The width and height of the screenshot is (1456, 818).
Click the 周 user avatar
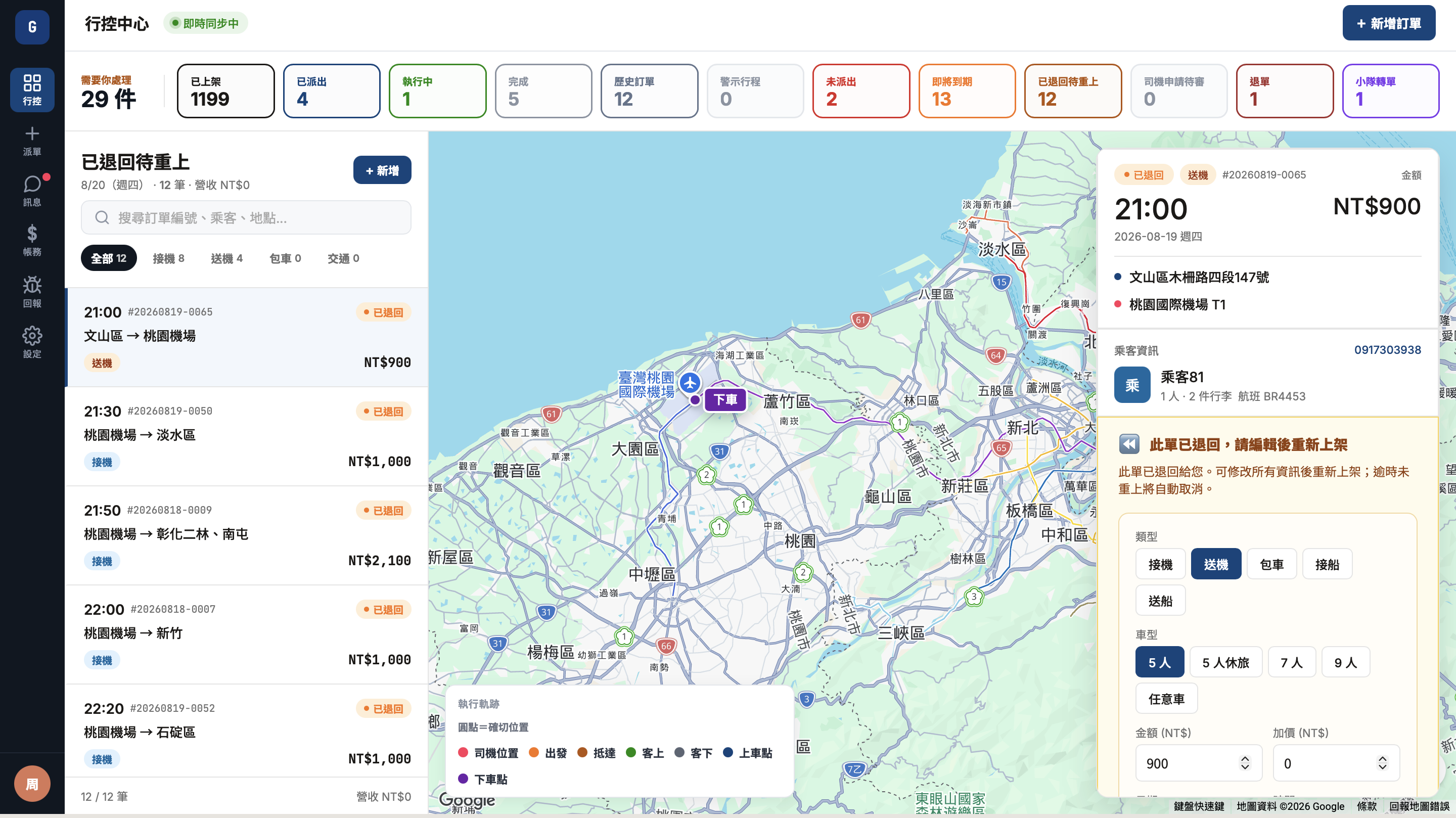point(32,784)
